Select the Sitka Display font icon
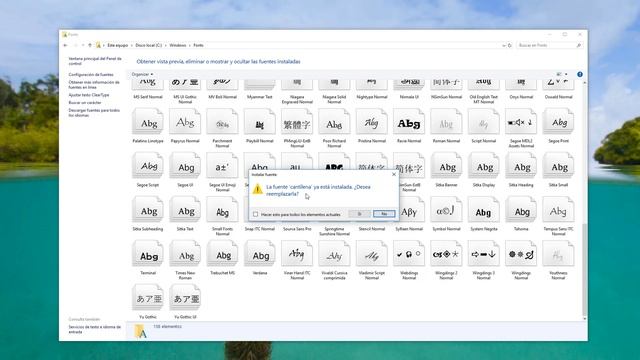Screen dimensions: 640x360 click(x=483, y=166)
